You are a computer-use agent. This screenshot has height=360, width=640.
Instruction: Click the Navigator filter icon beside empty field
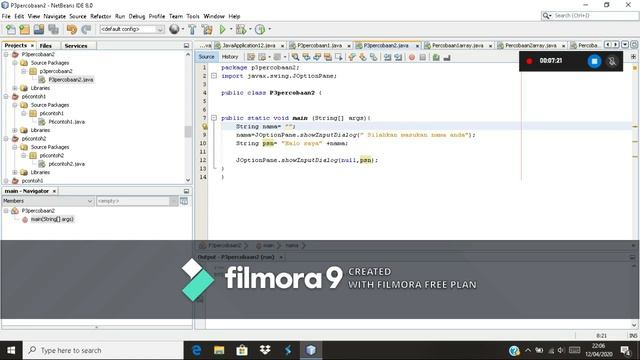pos(184,201)
